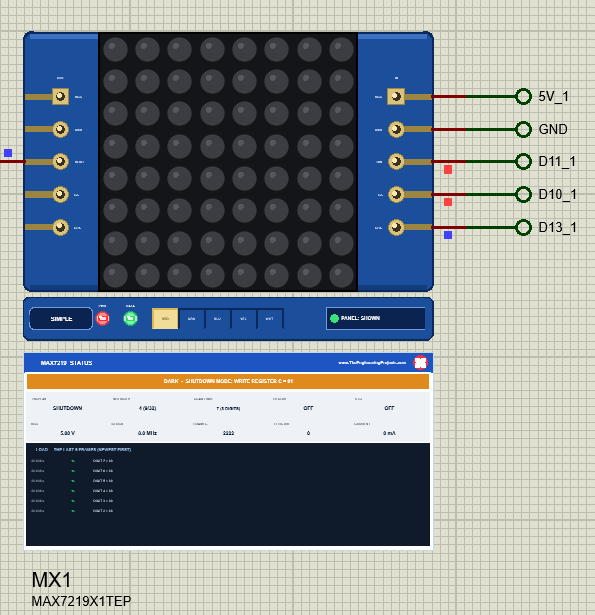Click the GND terminal circle
Viewport: 595px width, 615px height.
524,129
